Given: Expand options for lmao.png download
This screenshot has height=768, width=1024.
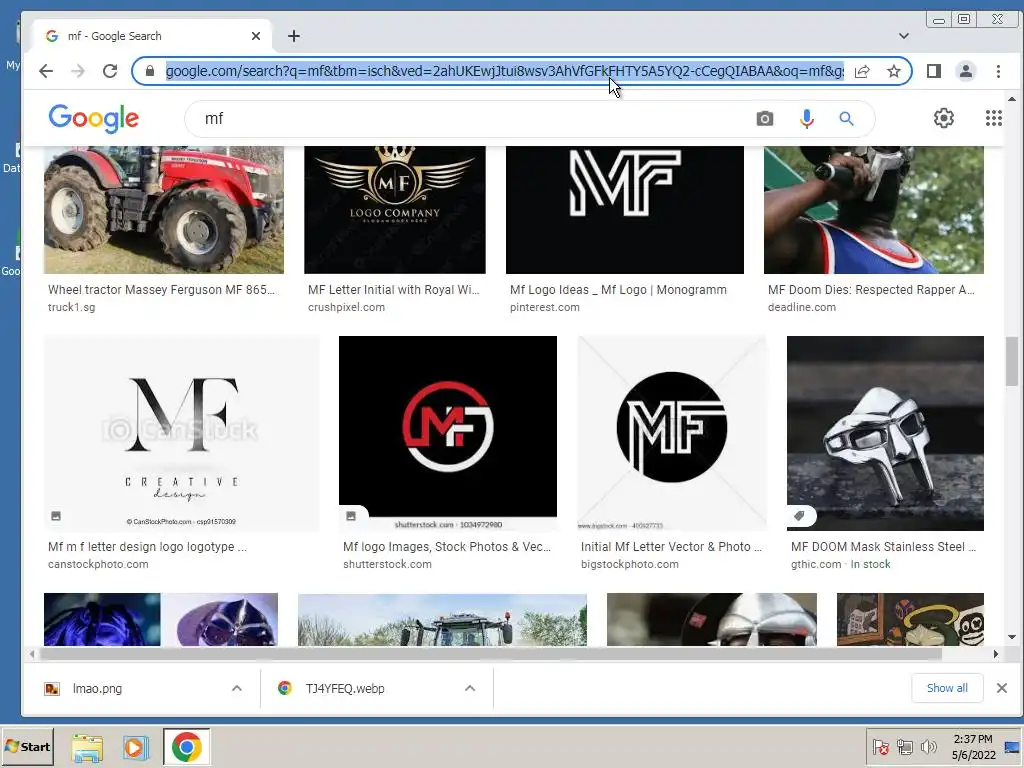Looking at the screenshot, I should click(x=236, y=688).
